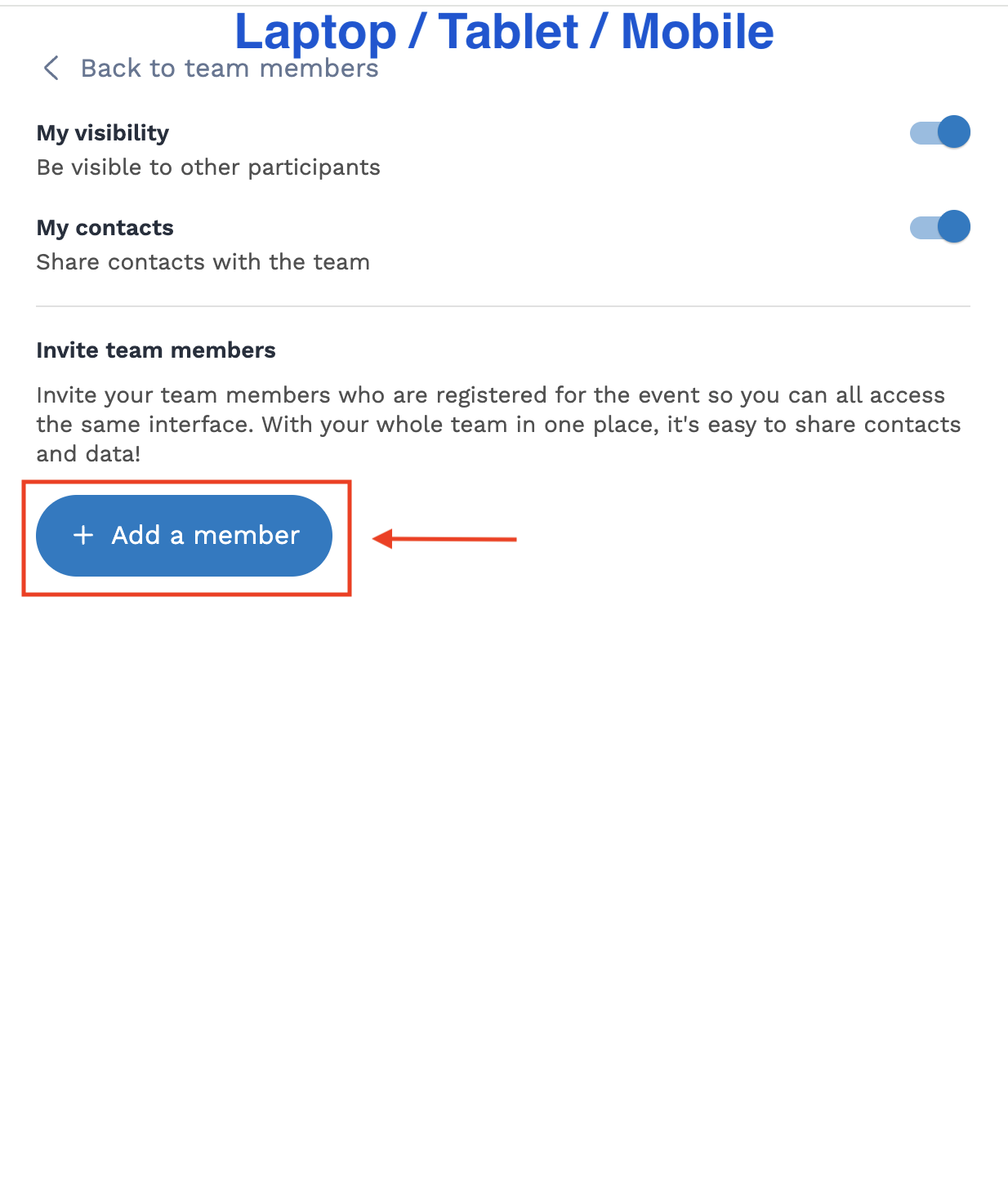Click the My contacts label
Viewport: 1008px width, 1194px height.
(x=105, y=228)
